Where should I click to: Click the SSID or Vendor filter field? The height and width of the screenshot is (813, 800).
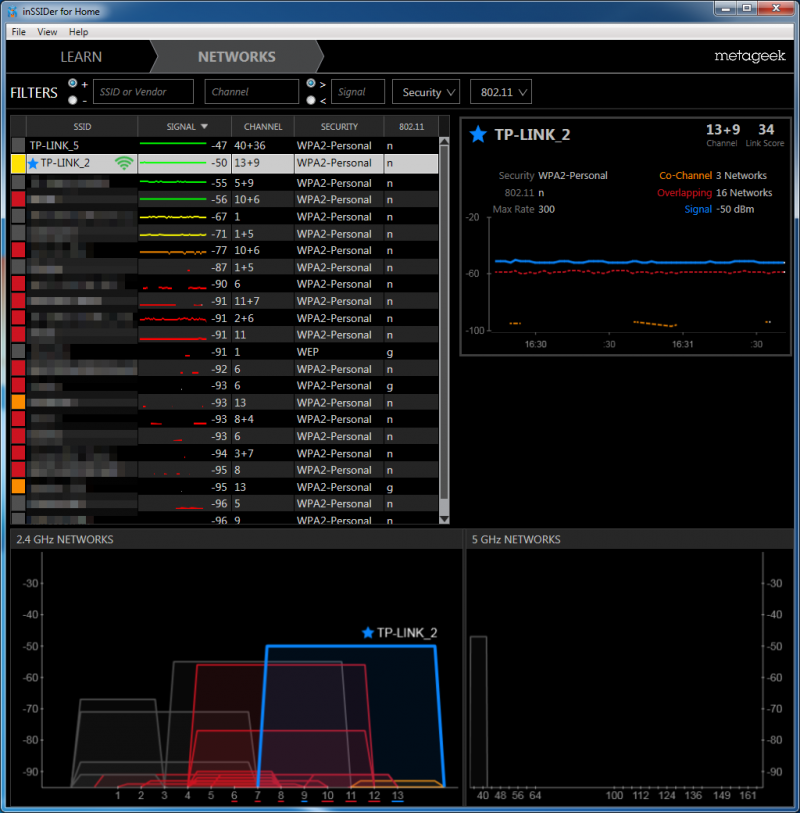point(144,92)
